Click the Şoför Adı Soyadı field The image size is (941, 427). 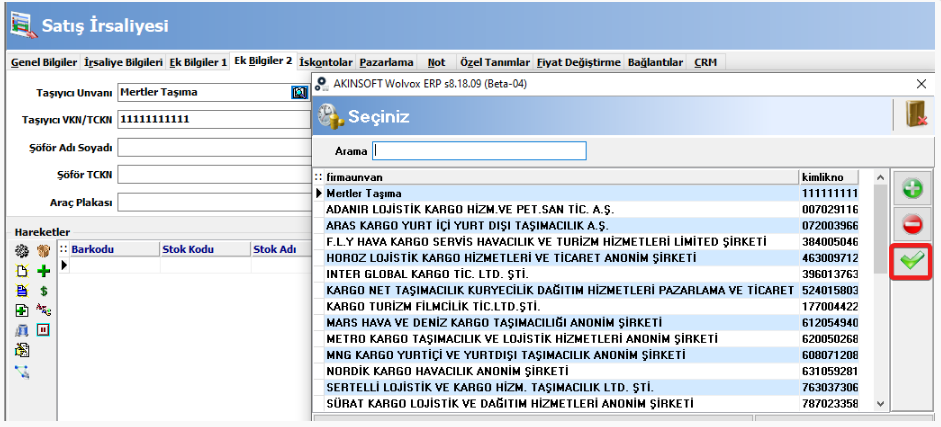point(214,147)
